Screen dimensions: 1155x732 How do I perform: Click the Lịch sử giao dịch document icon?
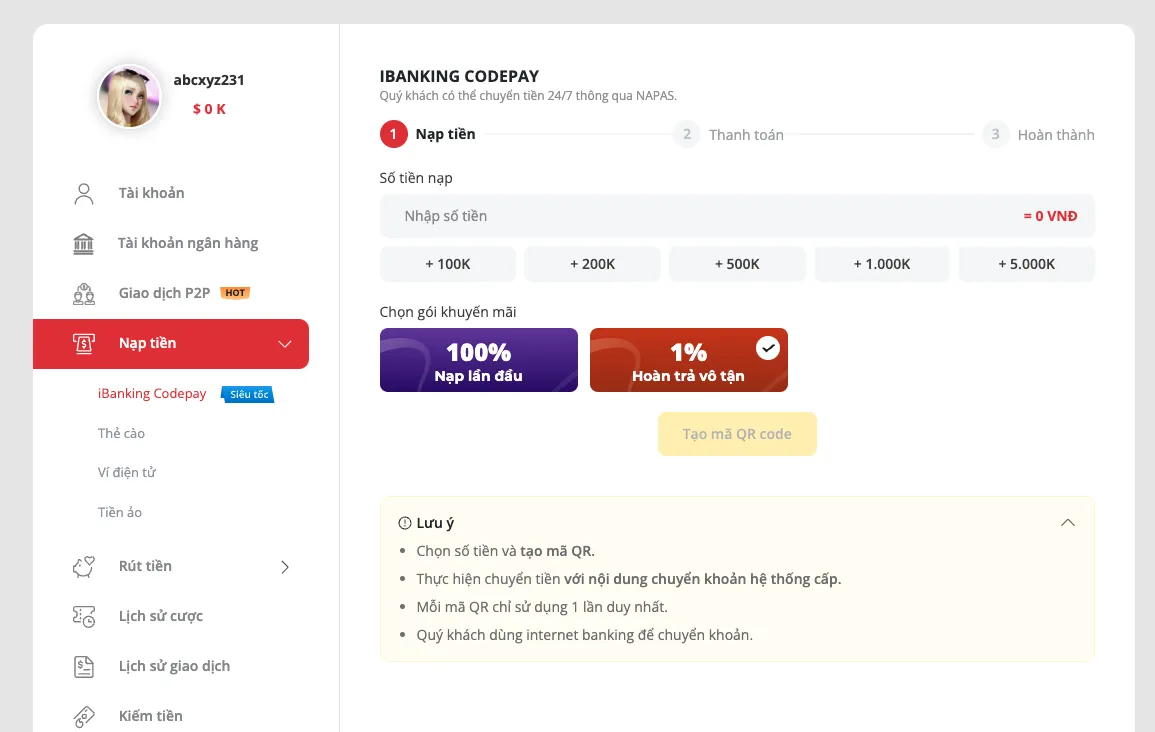[84, 666]
